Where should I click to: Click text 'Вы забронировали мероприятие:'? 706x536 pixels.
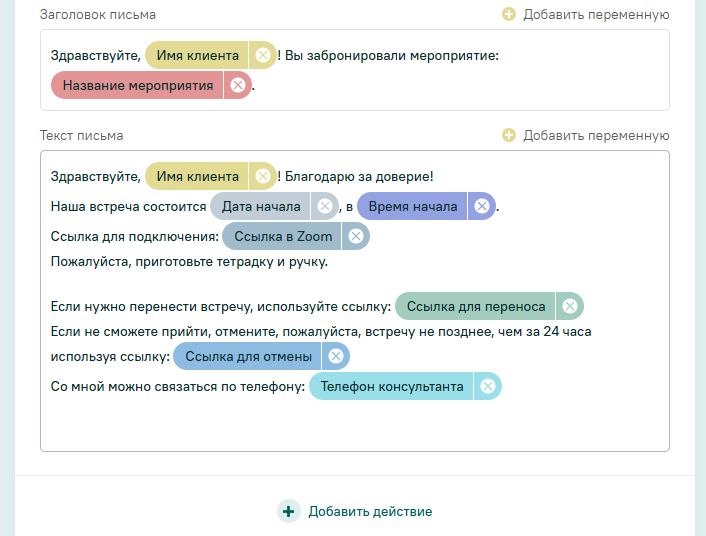392,55
